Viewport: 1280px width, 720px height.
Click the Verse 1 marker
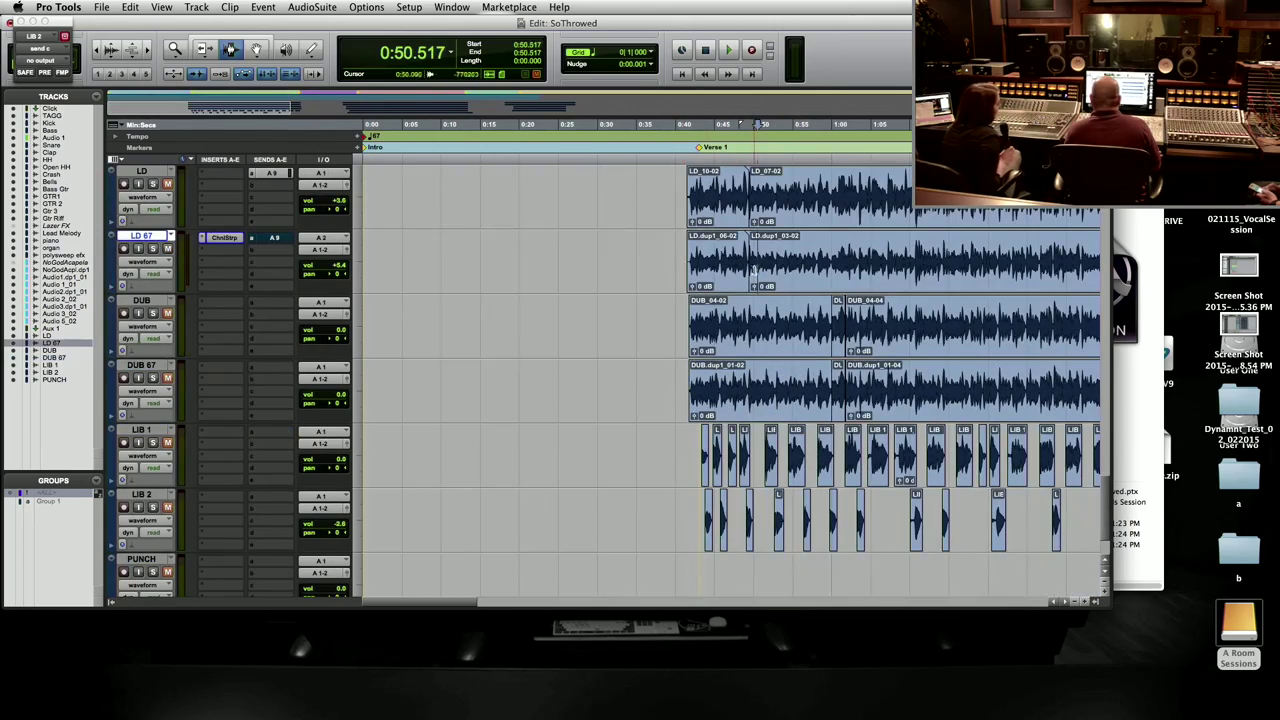click(711, 147)
